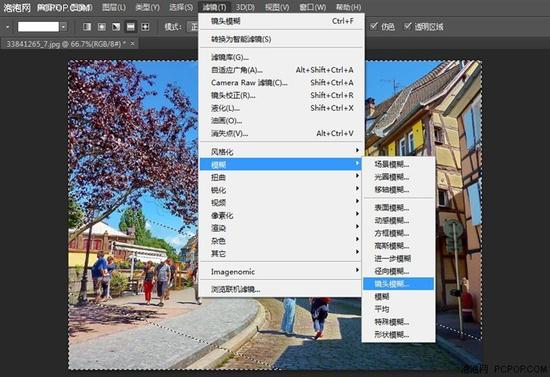Select the radial gradient icon
Screen dimensions: 550x377
[102, 27]
